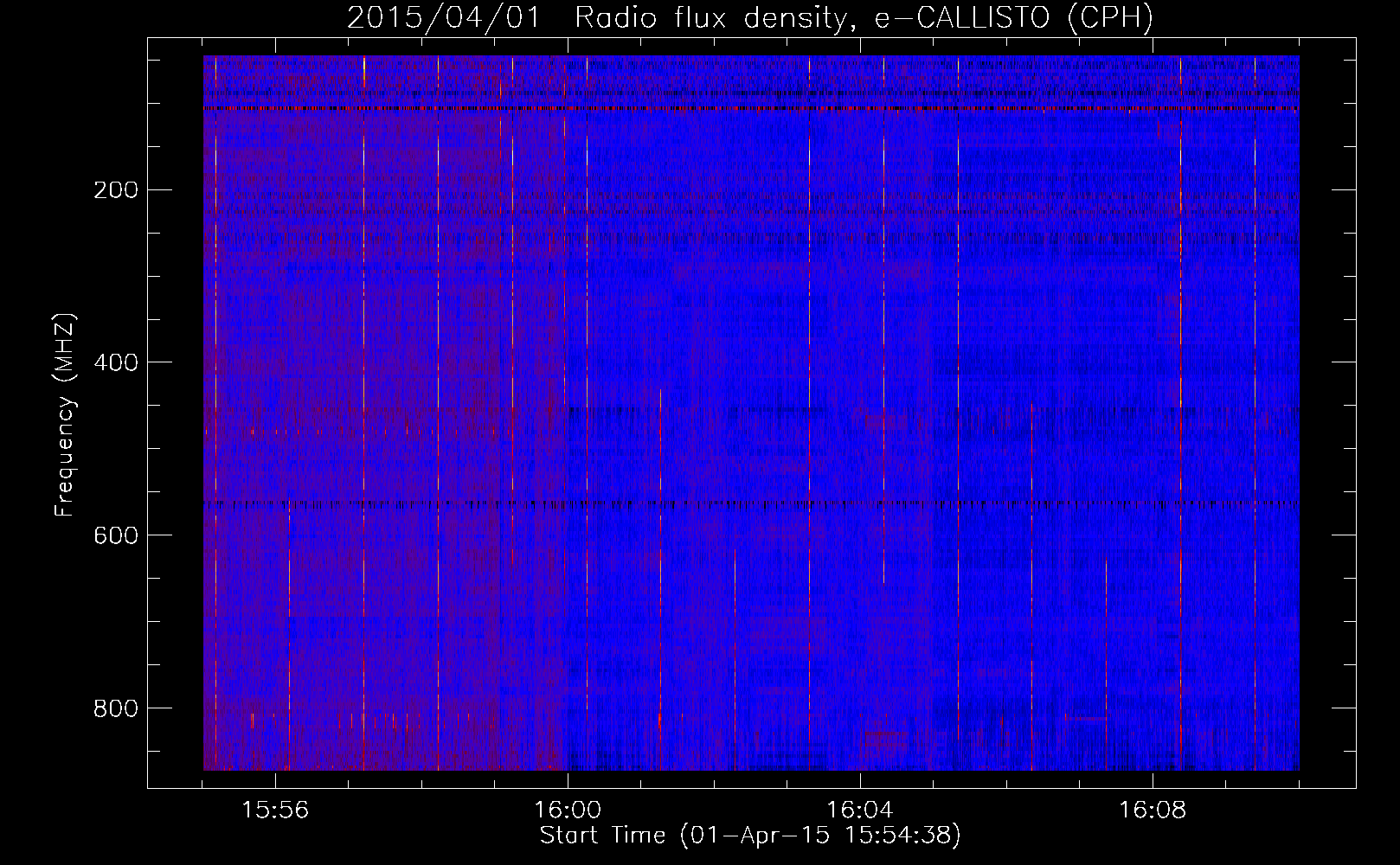
Task: Click the 400 frequency tick label
Action: click(115, 362)
